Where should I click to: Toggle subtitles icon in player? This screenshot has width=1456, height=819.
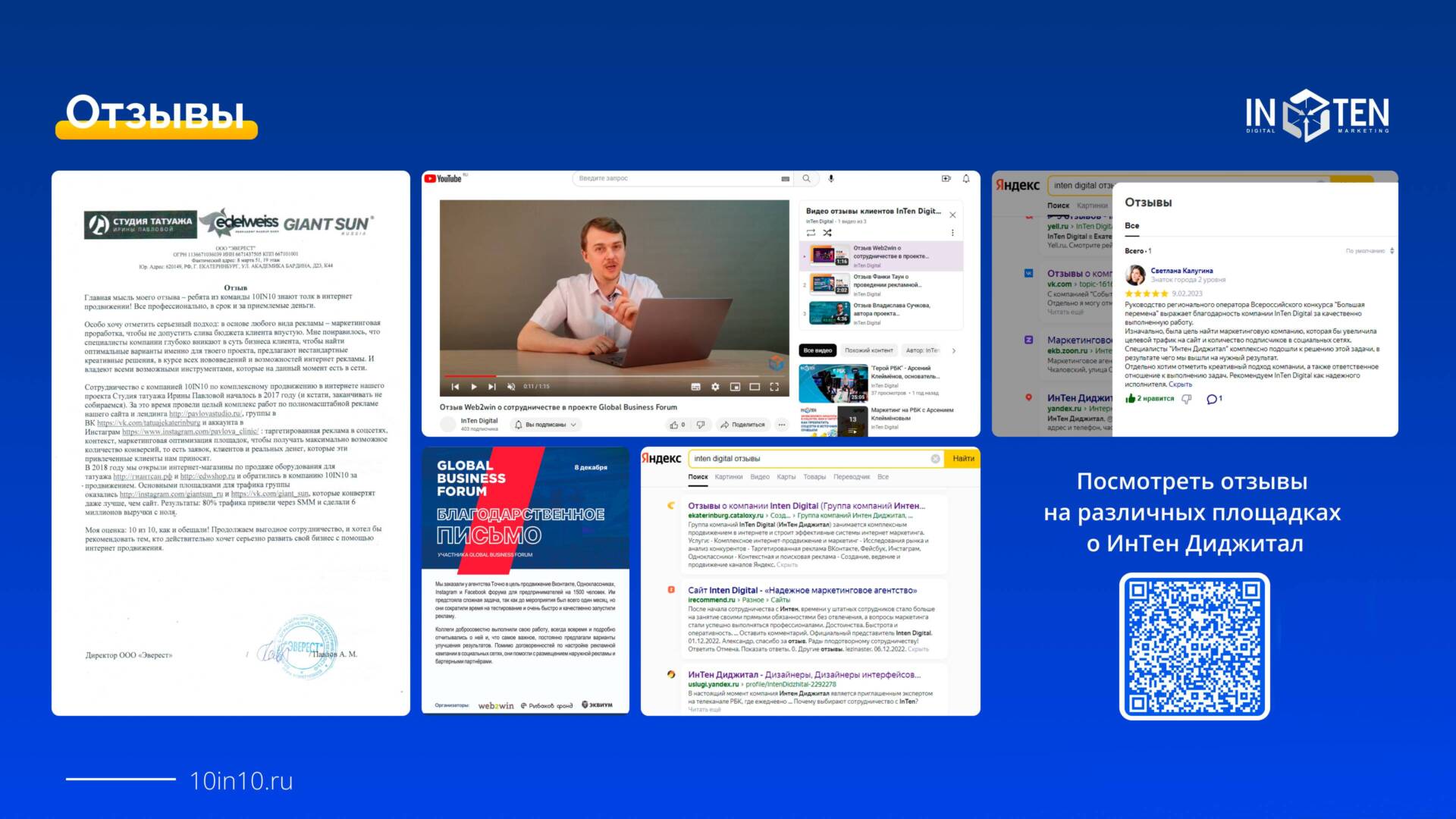695,387
